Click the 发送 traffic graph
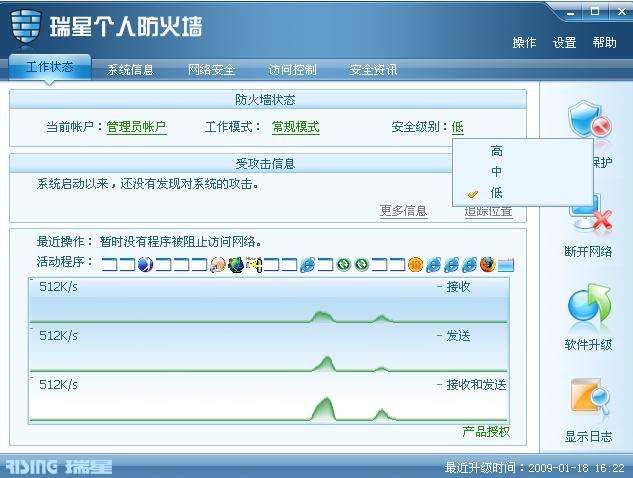Viewport: 633px width, 478px height. click(268, 350)
